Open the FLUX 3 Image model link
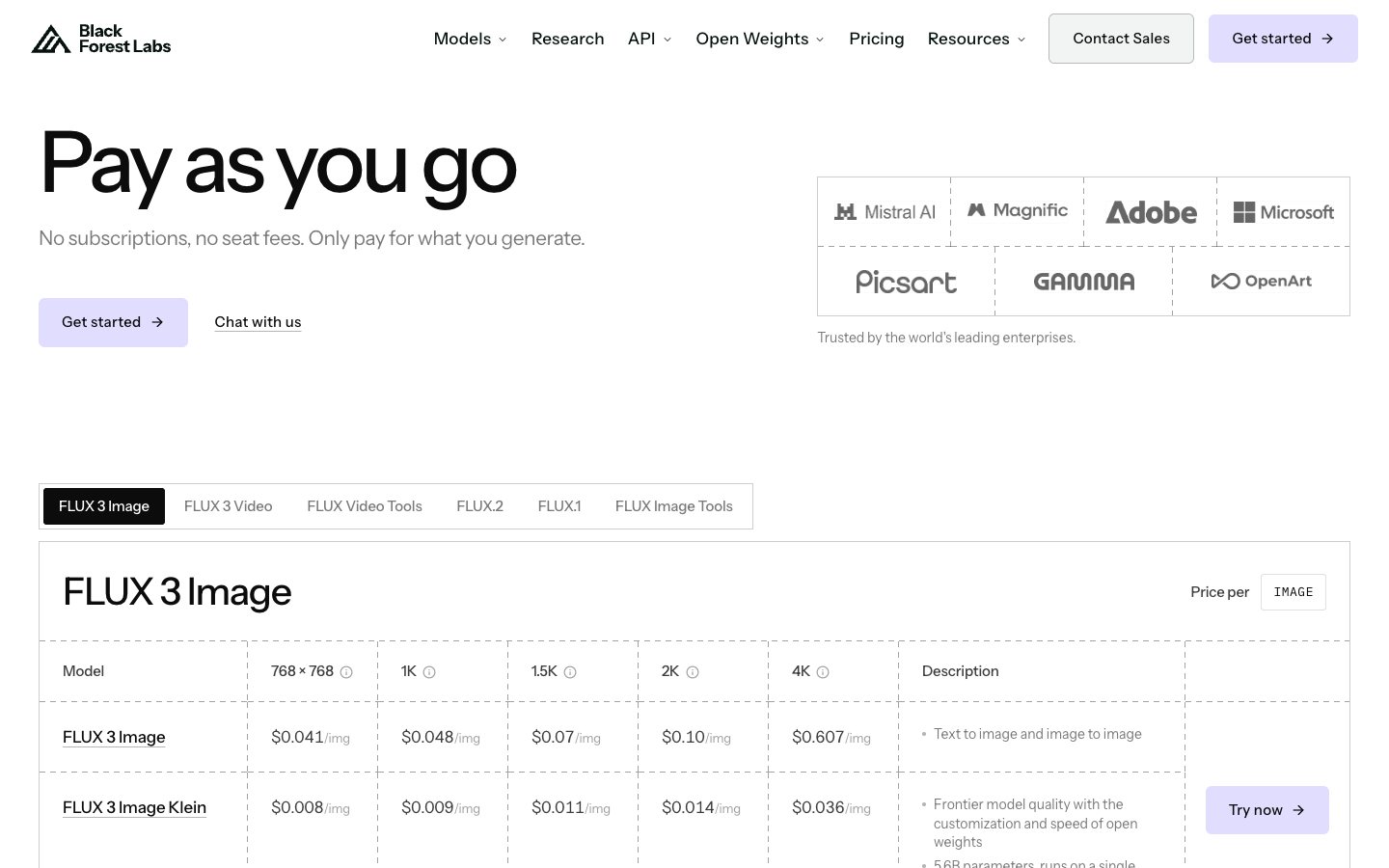The height and width of the screenshot is (868, 1389). click(114, 737)
